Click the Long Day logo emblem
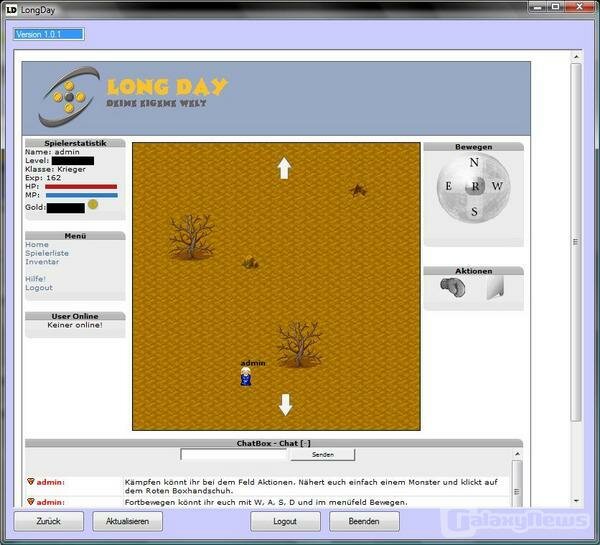Screen dimensions: 600x545 [x=68, y=97]
